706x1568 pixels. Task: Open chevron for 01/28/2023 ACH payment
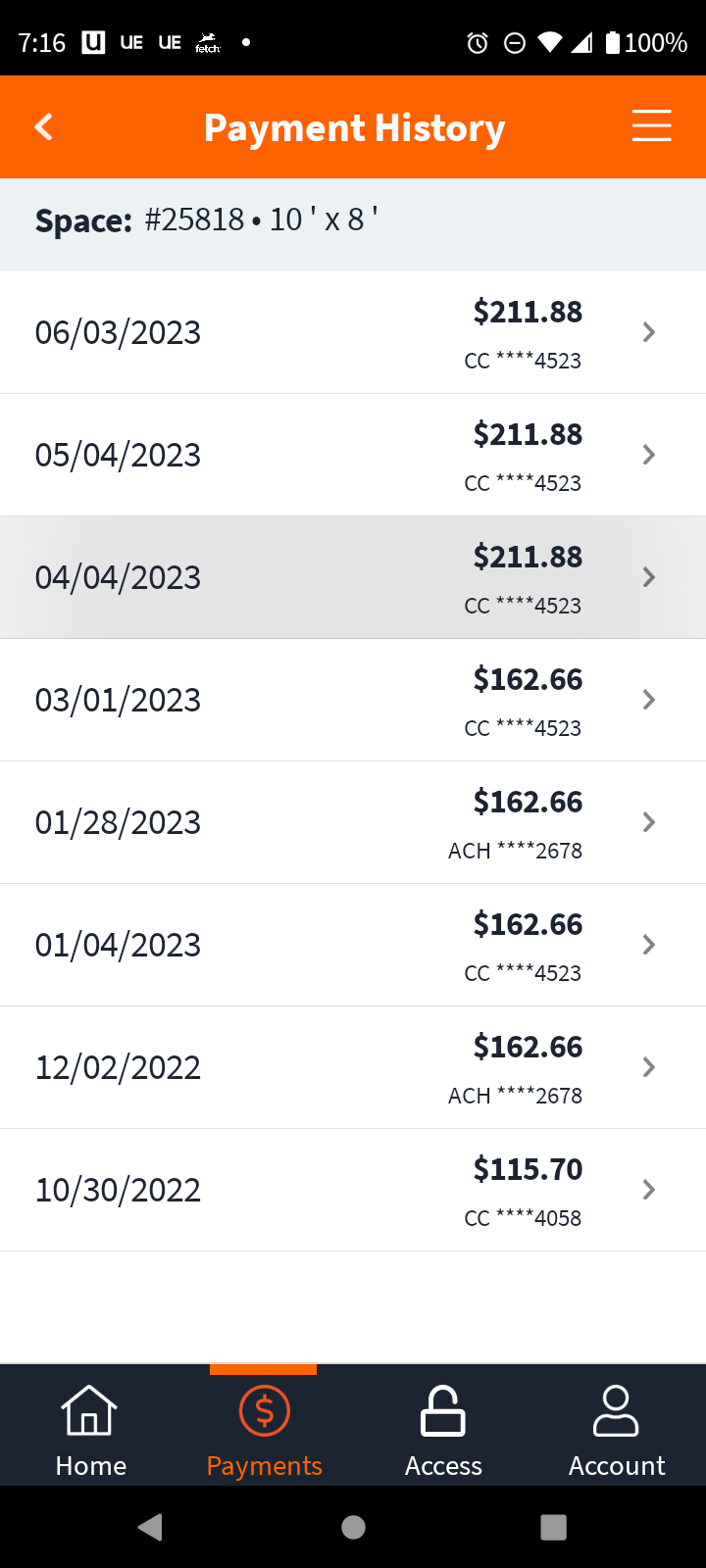click(x=648, y=822)
